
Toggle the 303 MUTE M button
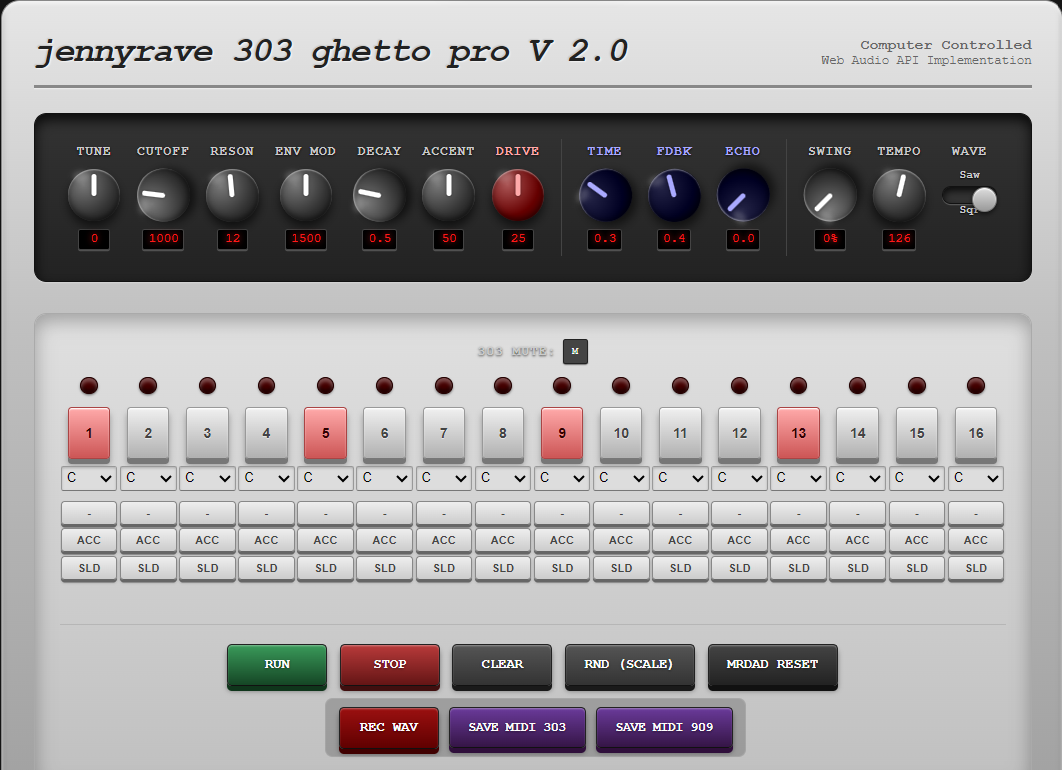point(575,352)
